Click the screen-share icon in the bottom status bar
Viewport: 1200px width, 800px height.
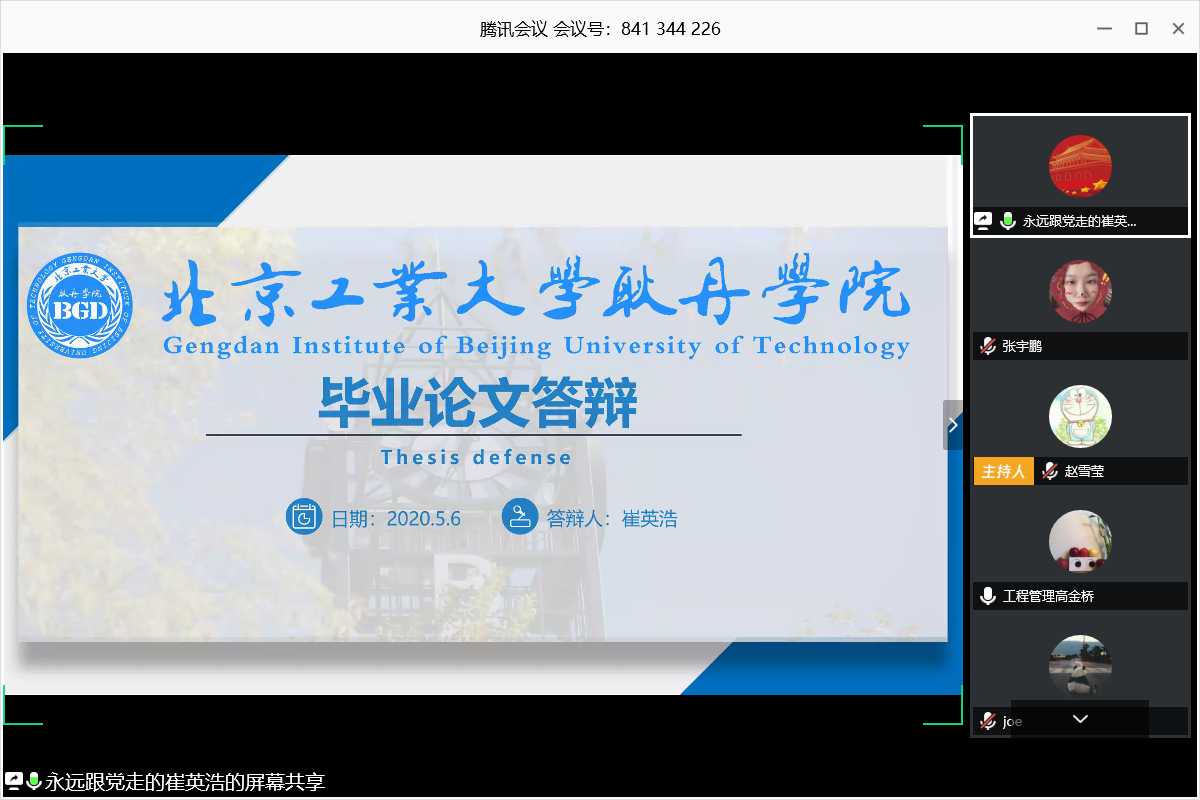[14, 781]
